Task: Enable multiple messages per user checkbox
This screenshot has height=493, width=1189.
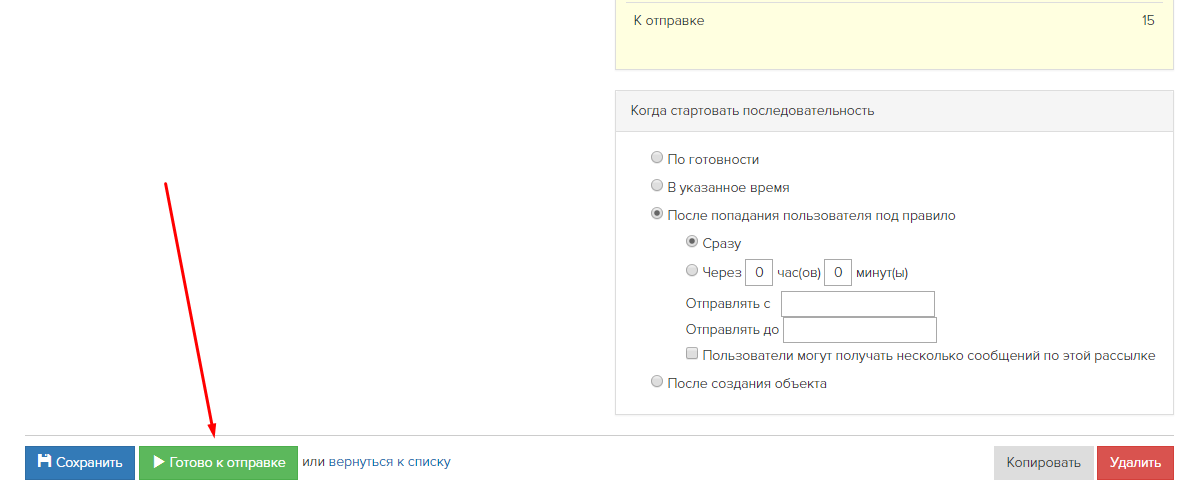Action: point(692,353)
